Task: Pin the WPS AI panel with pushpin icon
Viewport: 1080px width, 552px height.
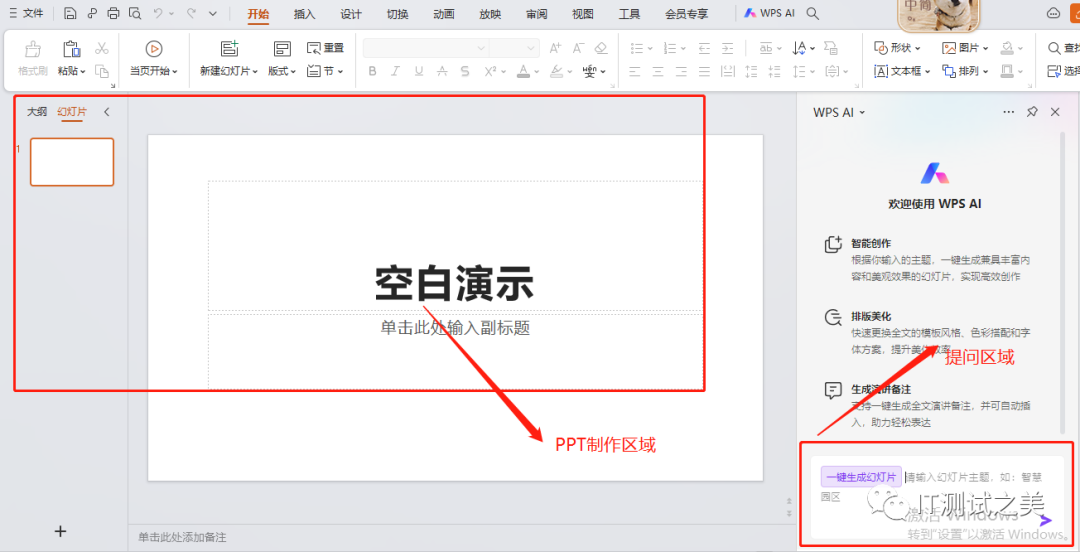Action: [x=1032, y=113]
